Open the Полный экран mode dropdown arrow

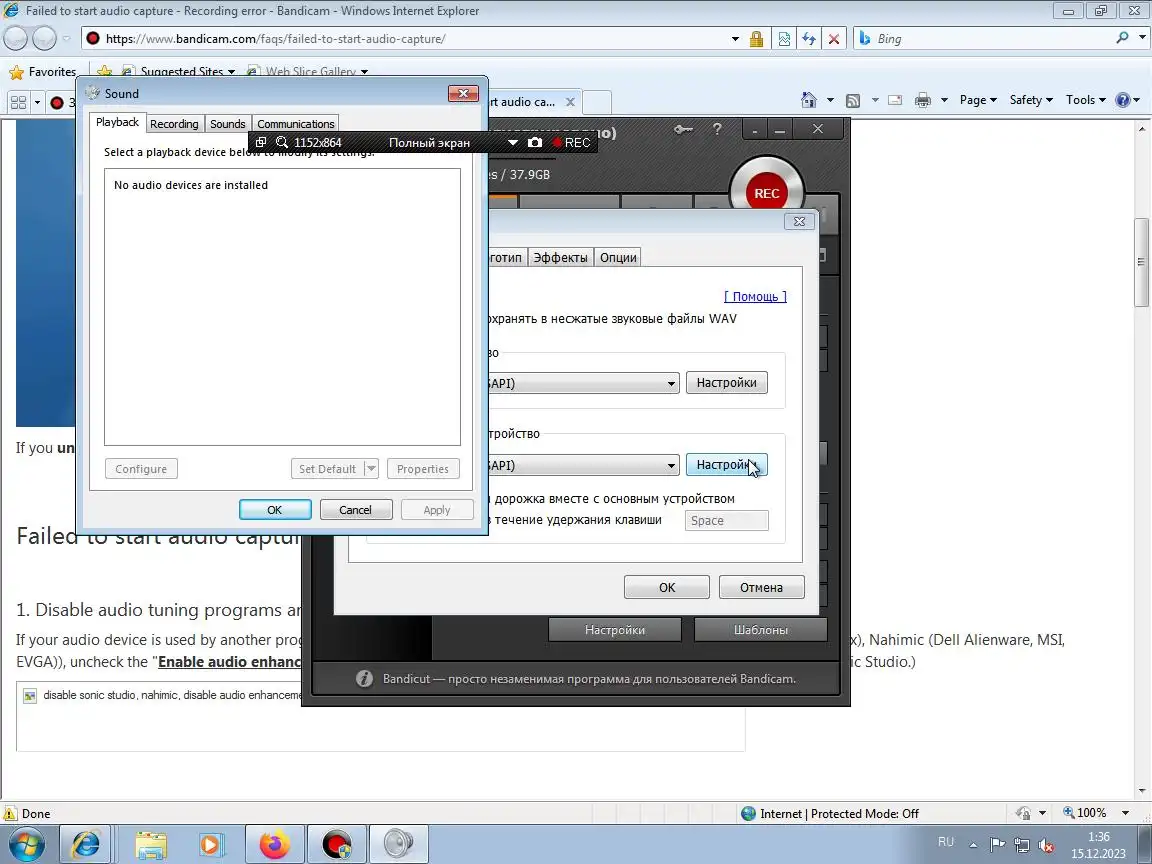coord(513,143)
